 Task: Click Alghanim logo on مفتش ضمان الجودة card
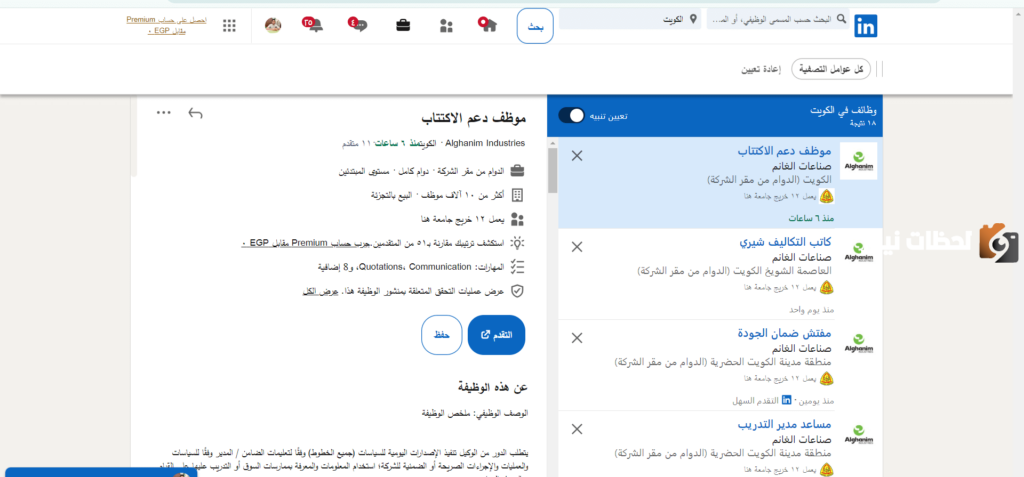click(858, 343)
